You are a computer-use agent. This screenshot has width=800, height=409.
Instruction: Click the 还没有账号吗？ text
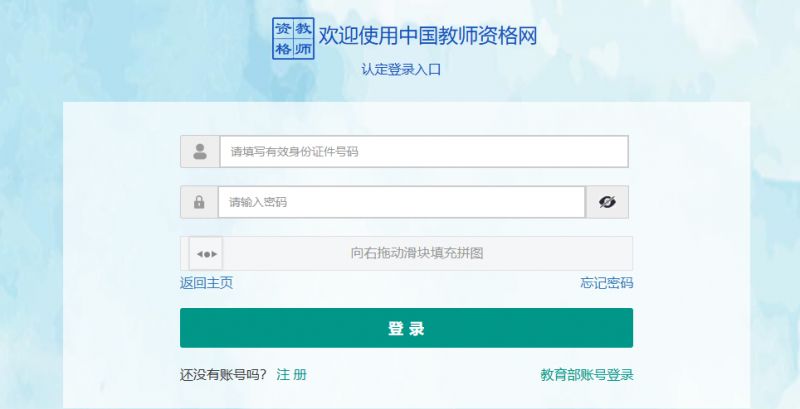tap(223, 375)
